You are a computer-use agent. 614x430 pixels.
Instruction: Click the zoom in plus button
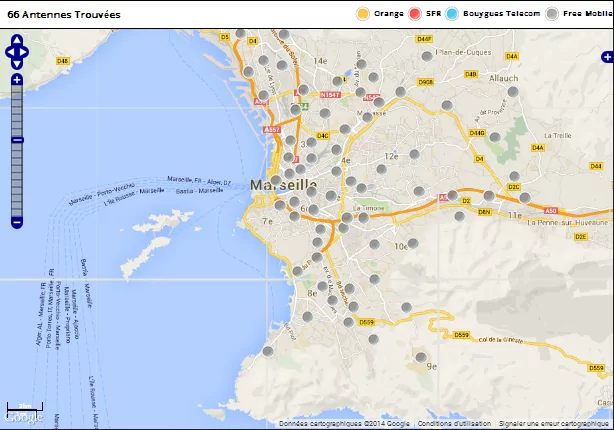point(16,79)
